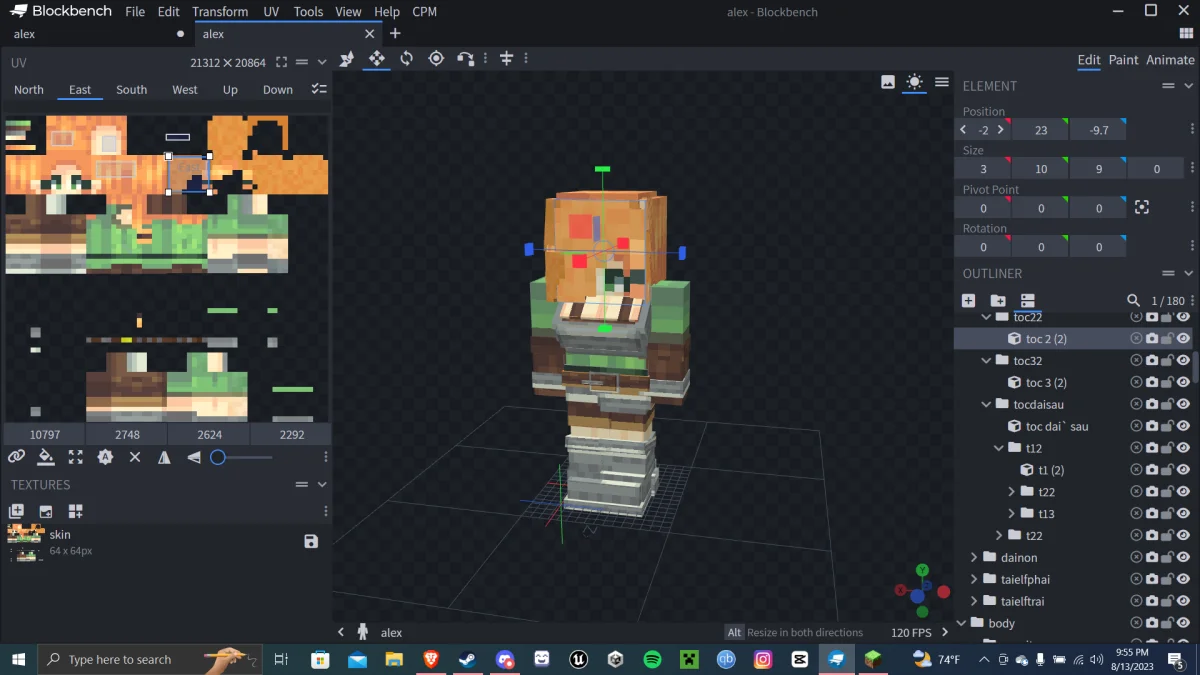
Task: Collapse the body group
Action: pyautogui.click(x=962, y=623)
